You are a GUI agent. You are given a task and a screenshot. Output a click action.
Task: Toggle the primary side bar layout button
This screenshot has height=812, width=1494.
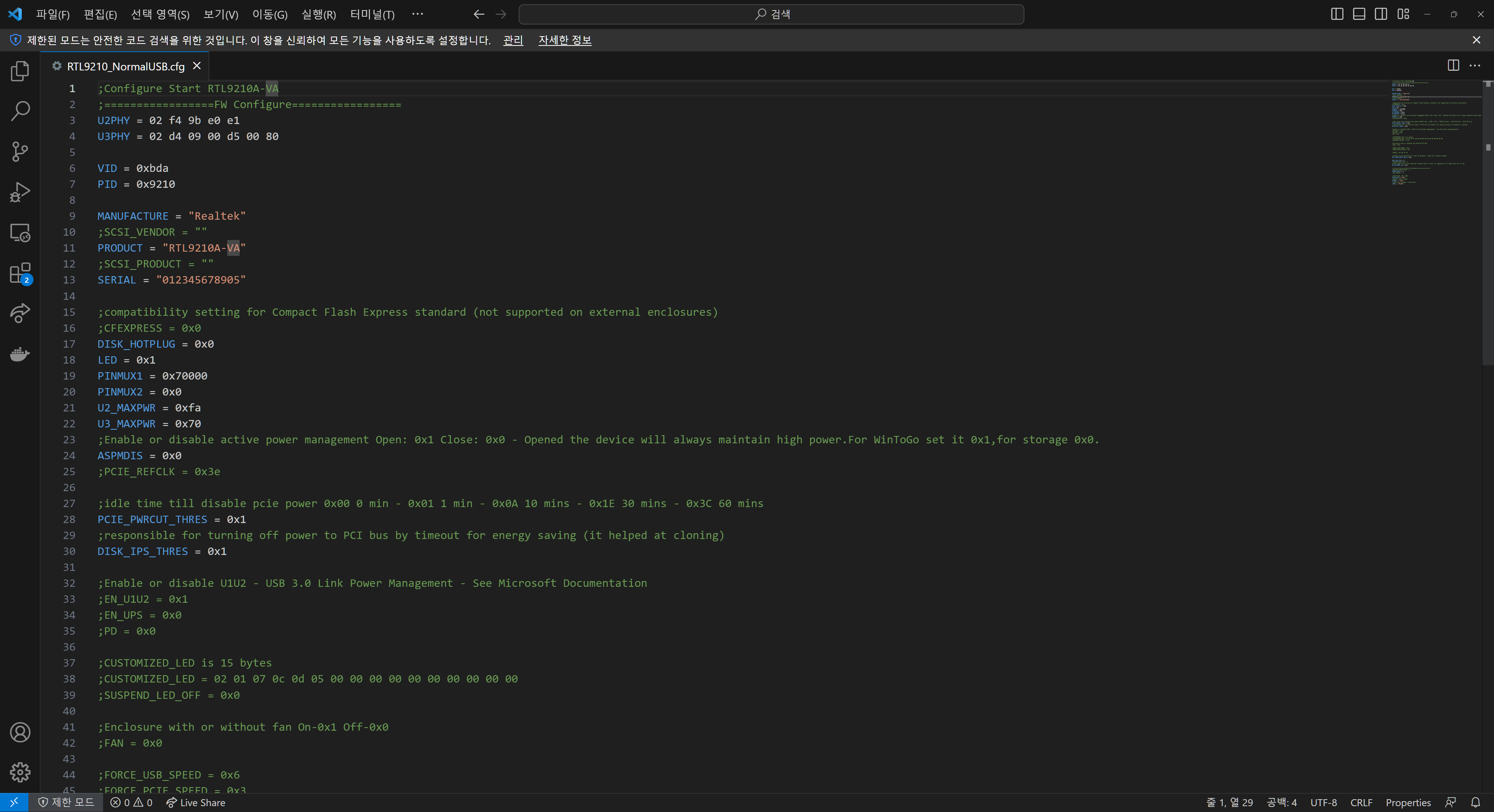(1337, 14)
